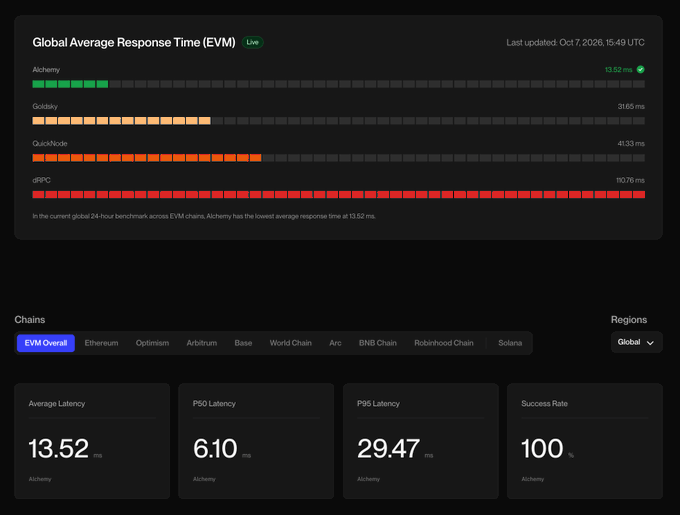680x515 pixels.
Task: Open the Robinhood Chain tab
Action: point(444,343)
